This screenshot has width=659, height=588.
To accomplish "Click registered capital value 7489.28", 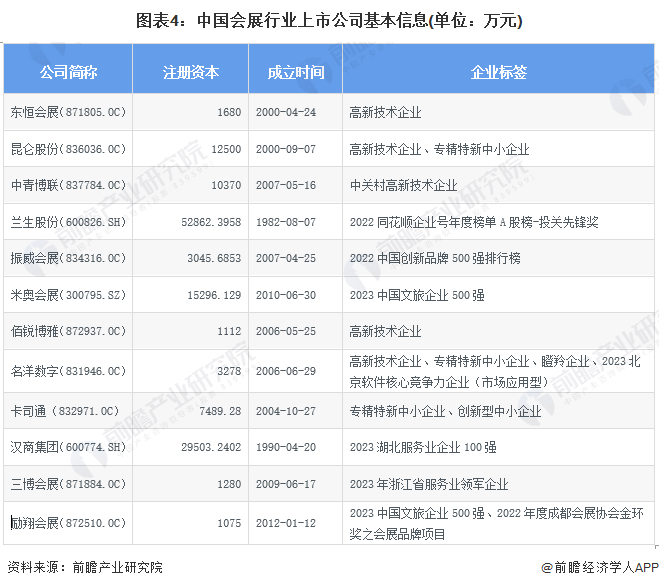I will 220,411.
